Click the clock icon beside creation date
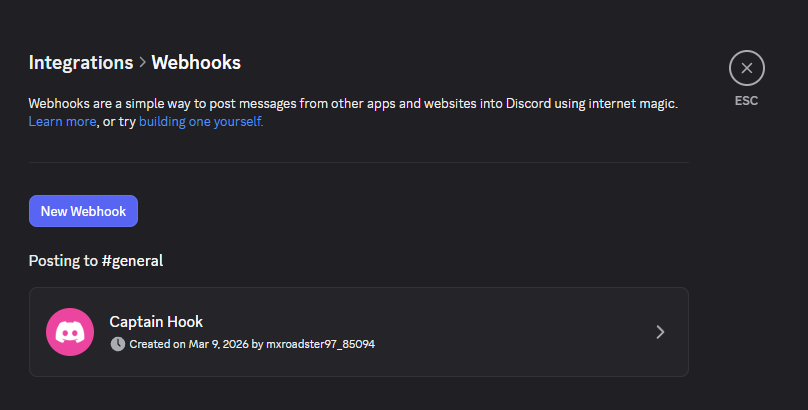 click(x=118, y=344)
